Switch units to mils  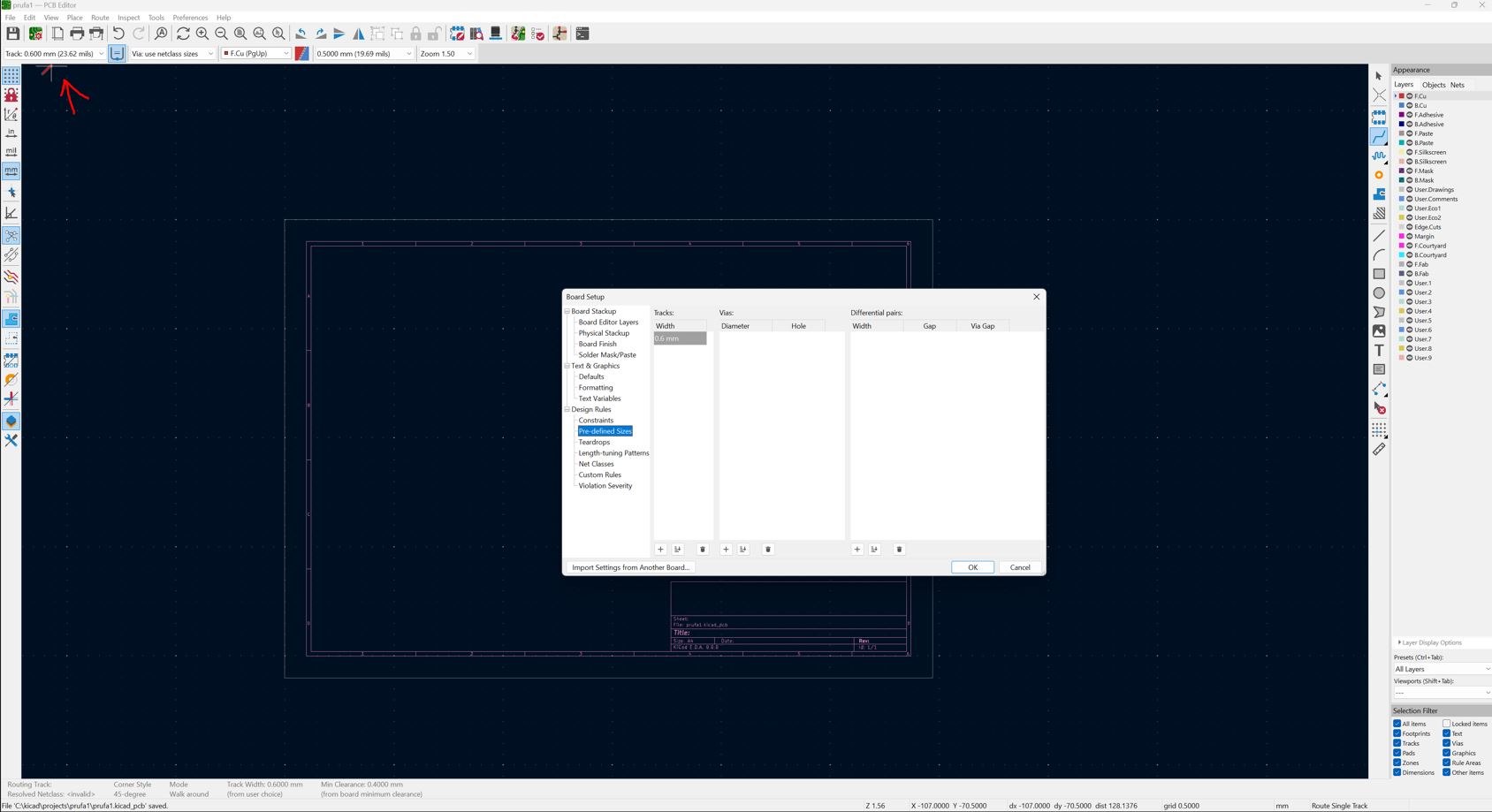[x=11, y=152]
